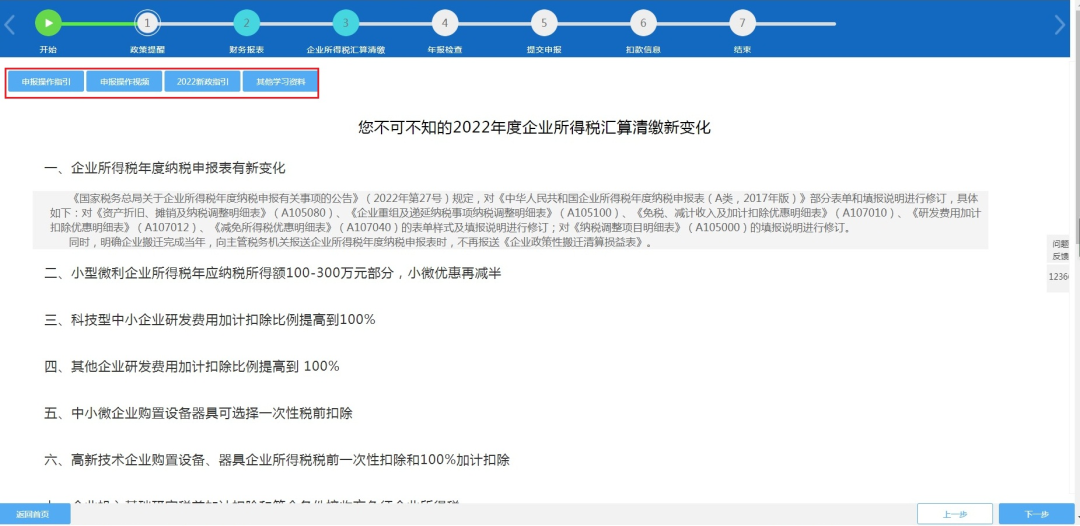1080x526 pixels.
Task: Open the 申报操作指引 tab
Action: (46, 82)
